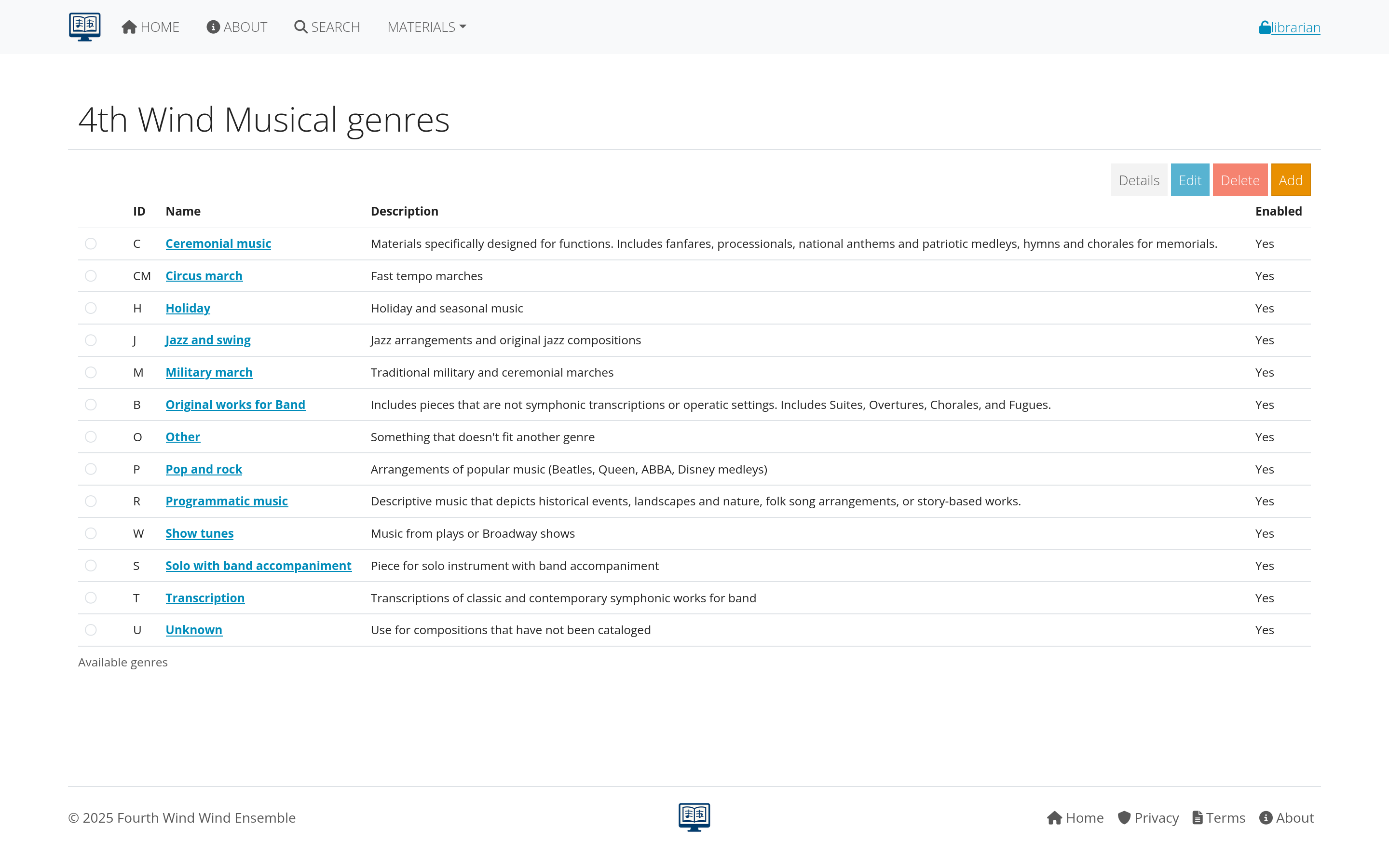Click the home icon in the top navigation
1389x868 pixels.
click(129, 27)
